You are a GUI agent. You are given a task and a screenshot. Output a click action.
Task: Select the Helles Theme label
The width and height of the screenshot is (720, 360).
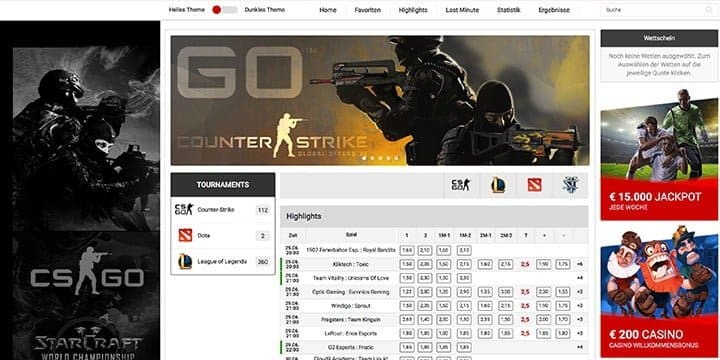coord(187,10)
